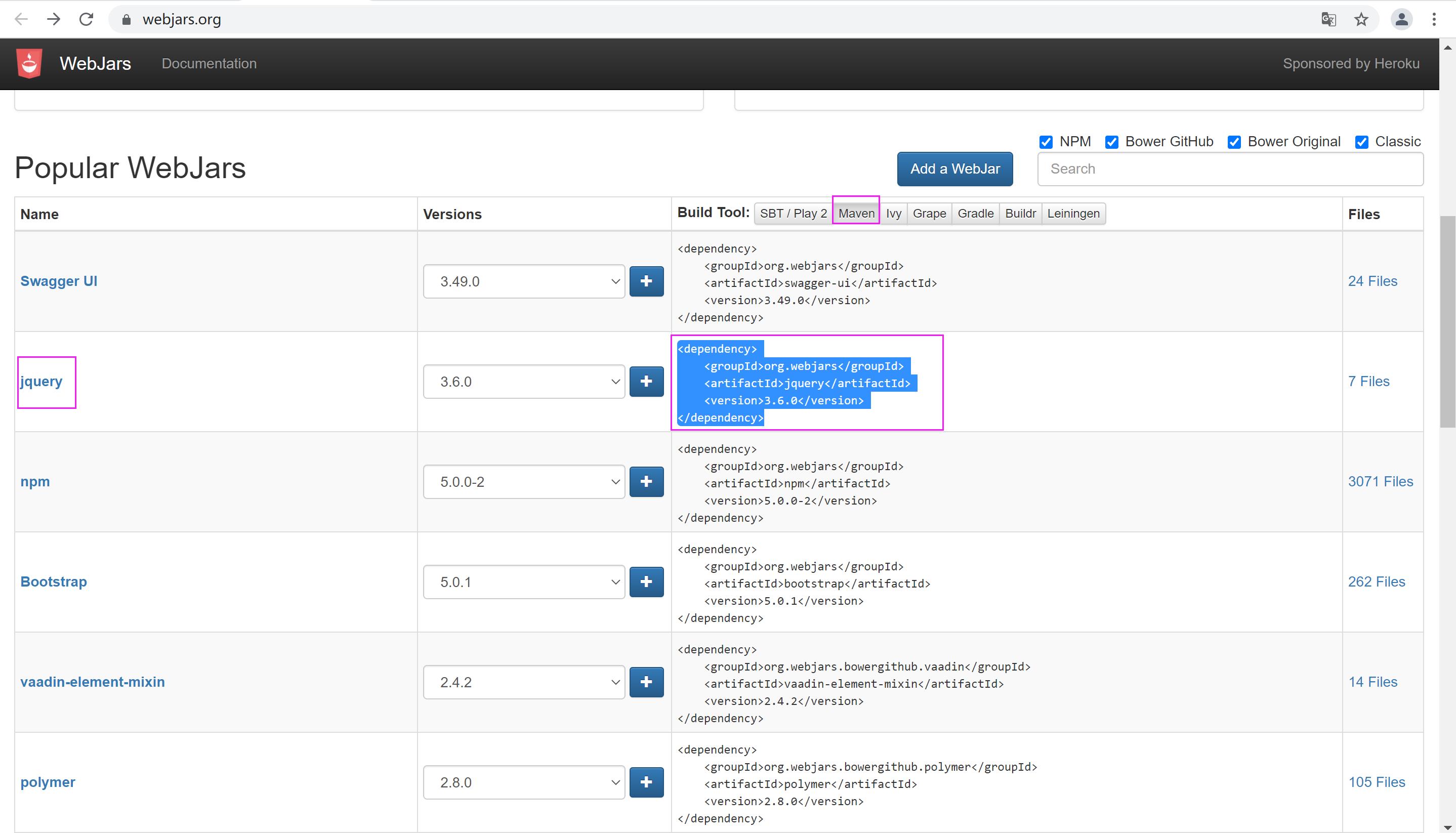Click the scrollbar up arrow
This screenshot has height=833, width=1456.
pyautogui.click(x=1447, y=48)
